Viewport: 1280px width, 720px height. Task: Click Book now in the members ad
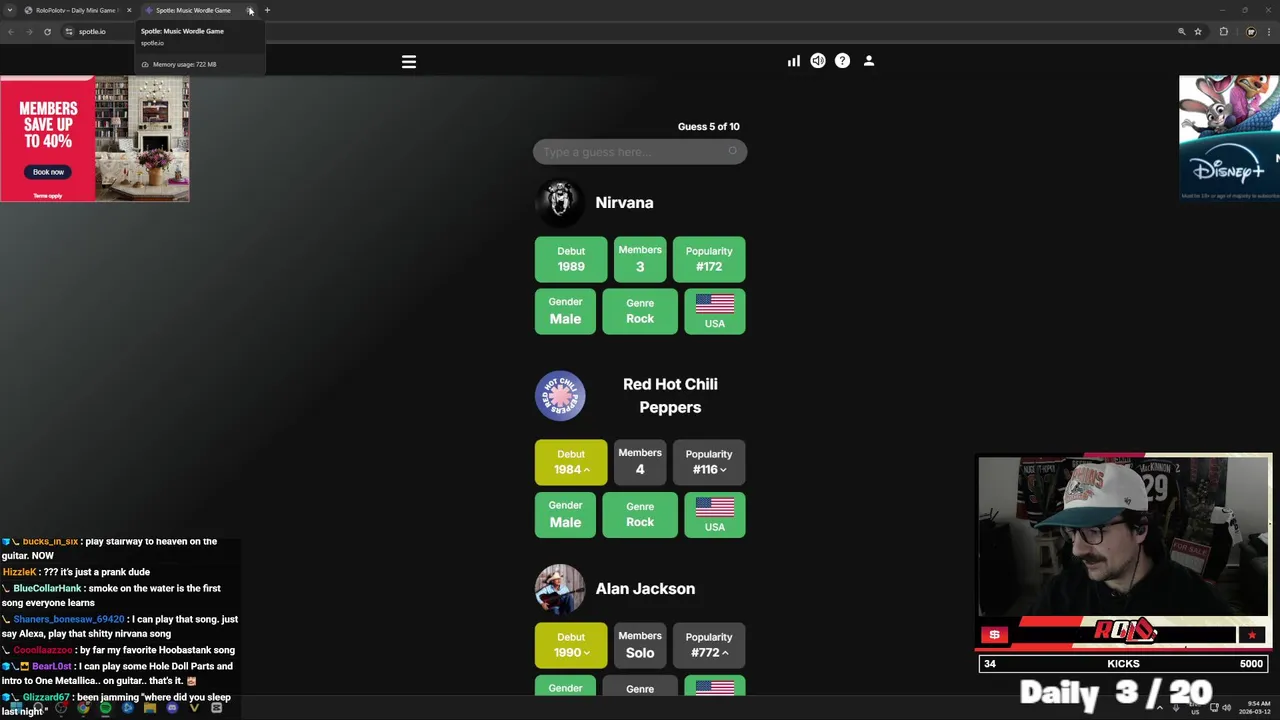coord(48,172)
